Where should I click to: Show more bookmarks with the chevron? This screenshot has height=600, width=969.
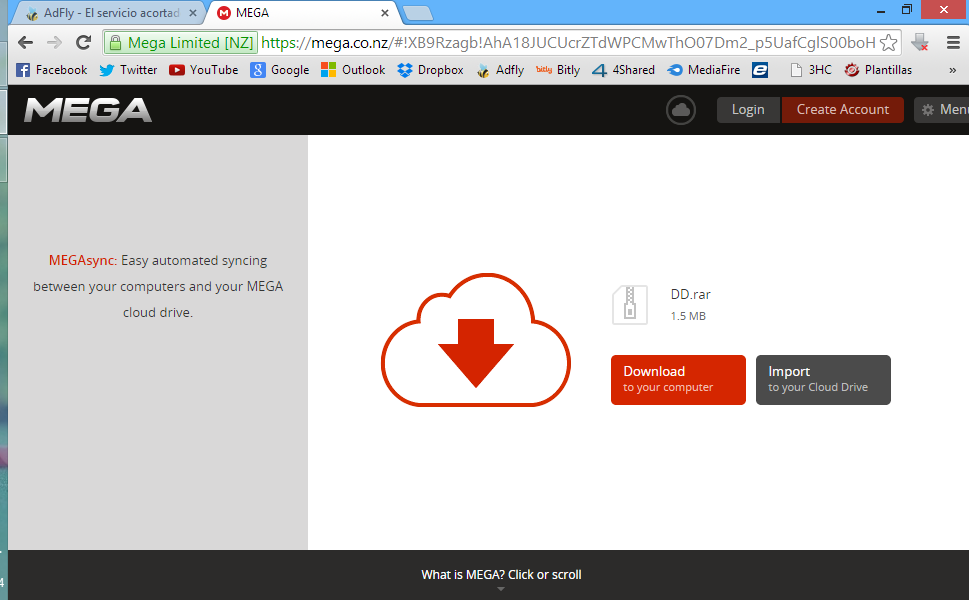(x=952, y=70)
